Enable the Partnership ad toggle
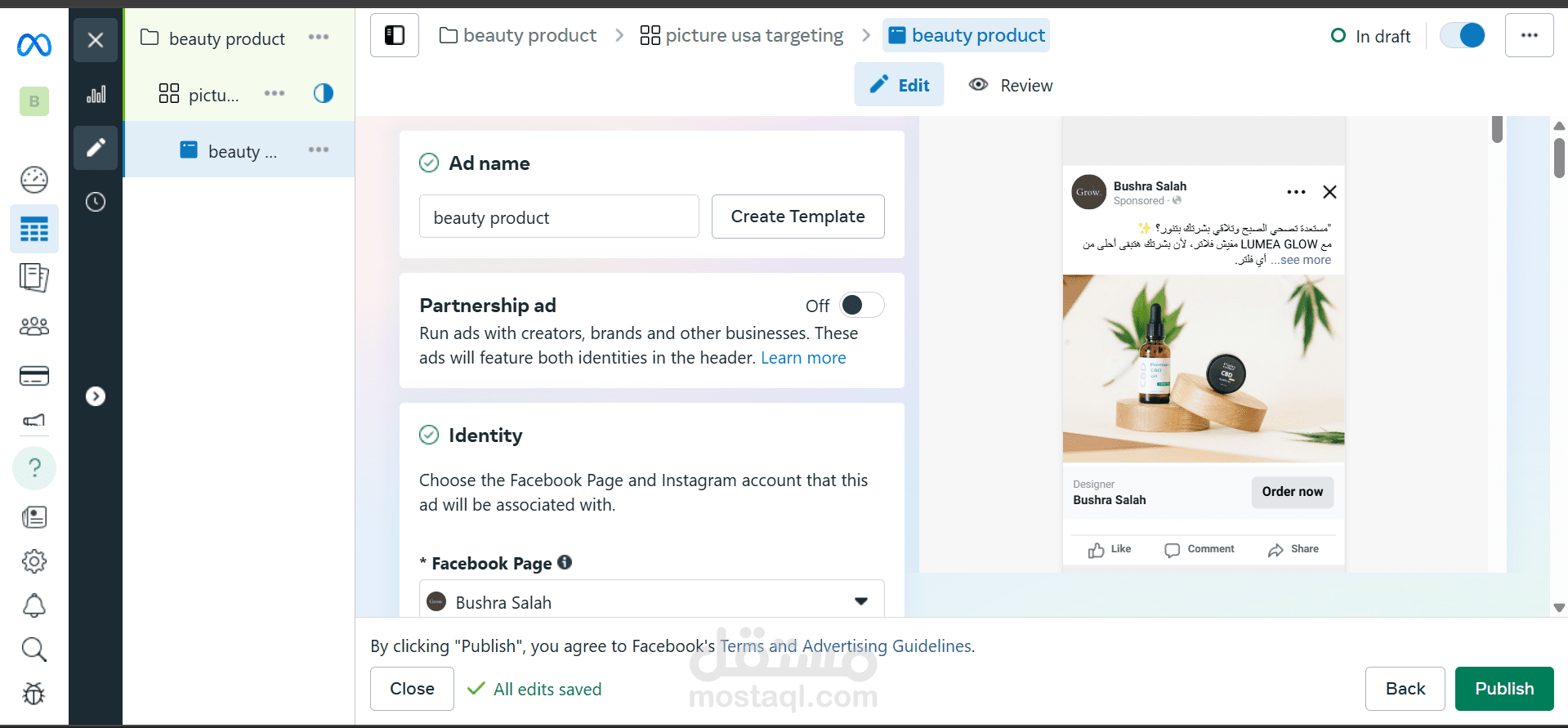The width and height of the screenshot is (1568, 728). (862, 305)
